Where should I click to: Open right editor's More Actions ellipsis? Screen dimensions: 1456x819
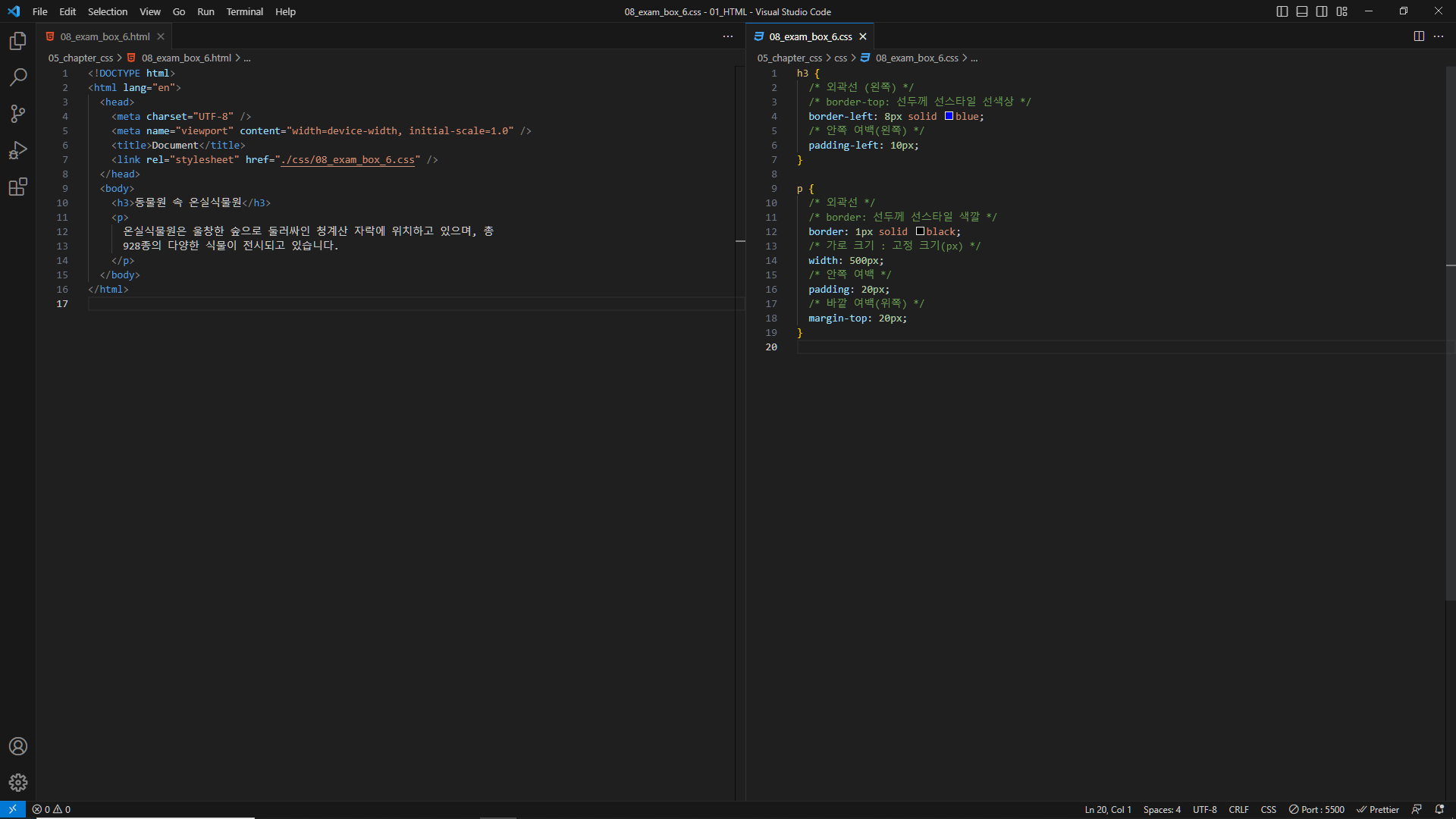point(1439,36)
